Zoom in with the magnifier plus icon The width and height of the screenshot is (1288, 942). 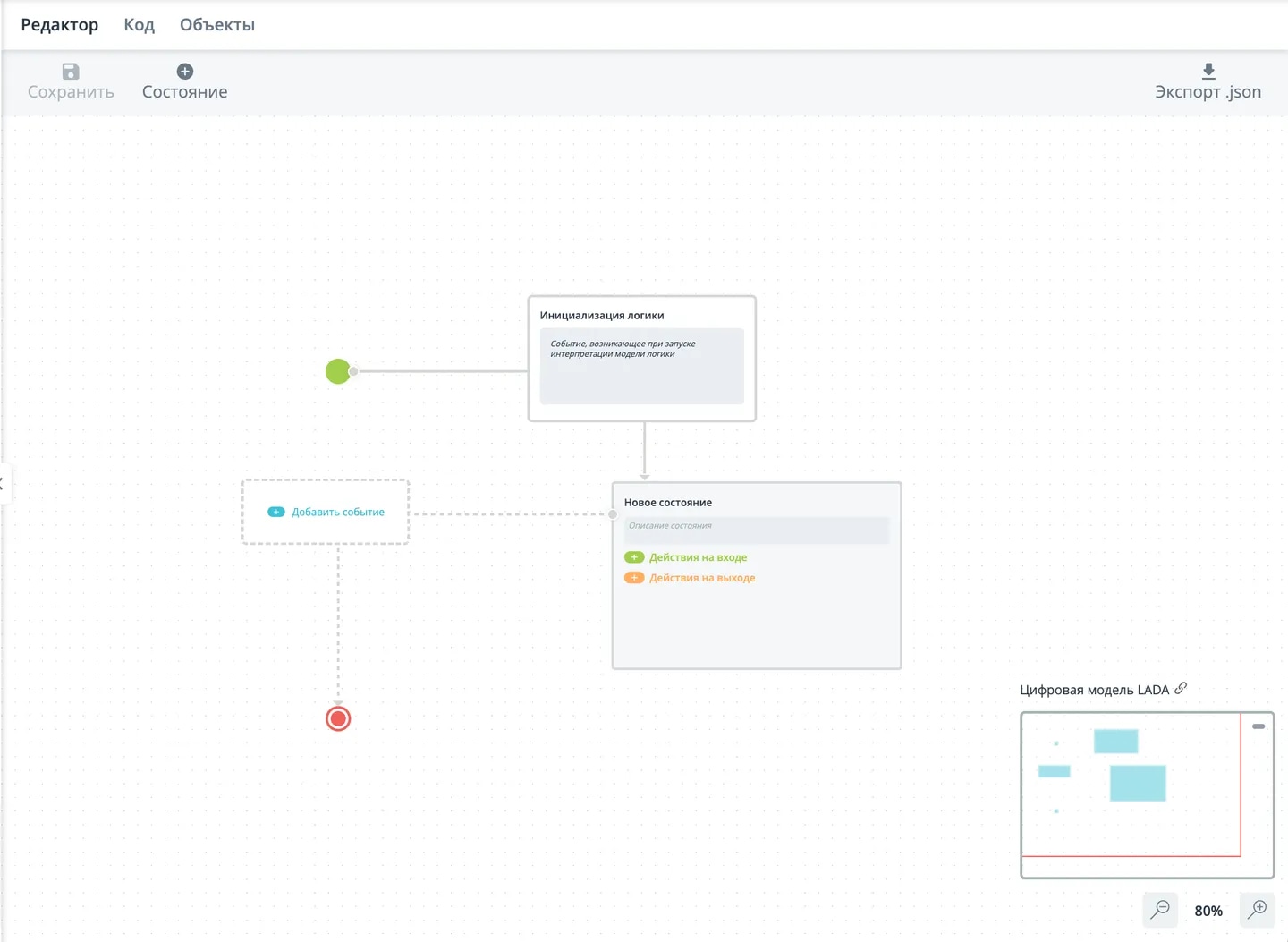tap(1258, 910)
